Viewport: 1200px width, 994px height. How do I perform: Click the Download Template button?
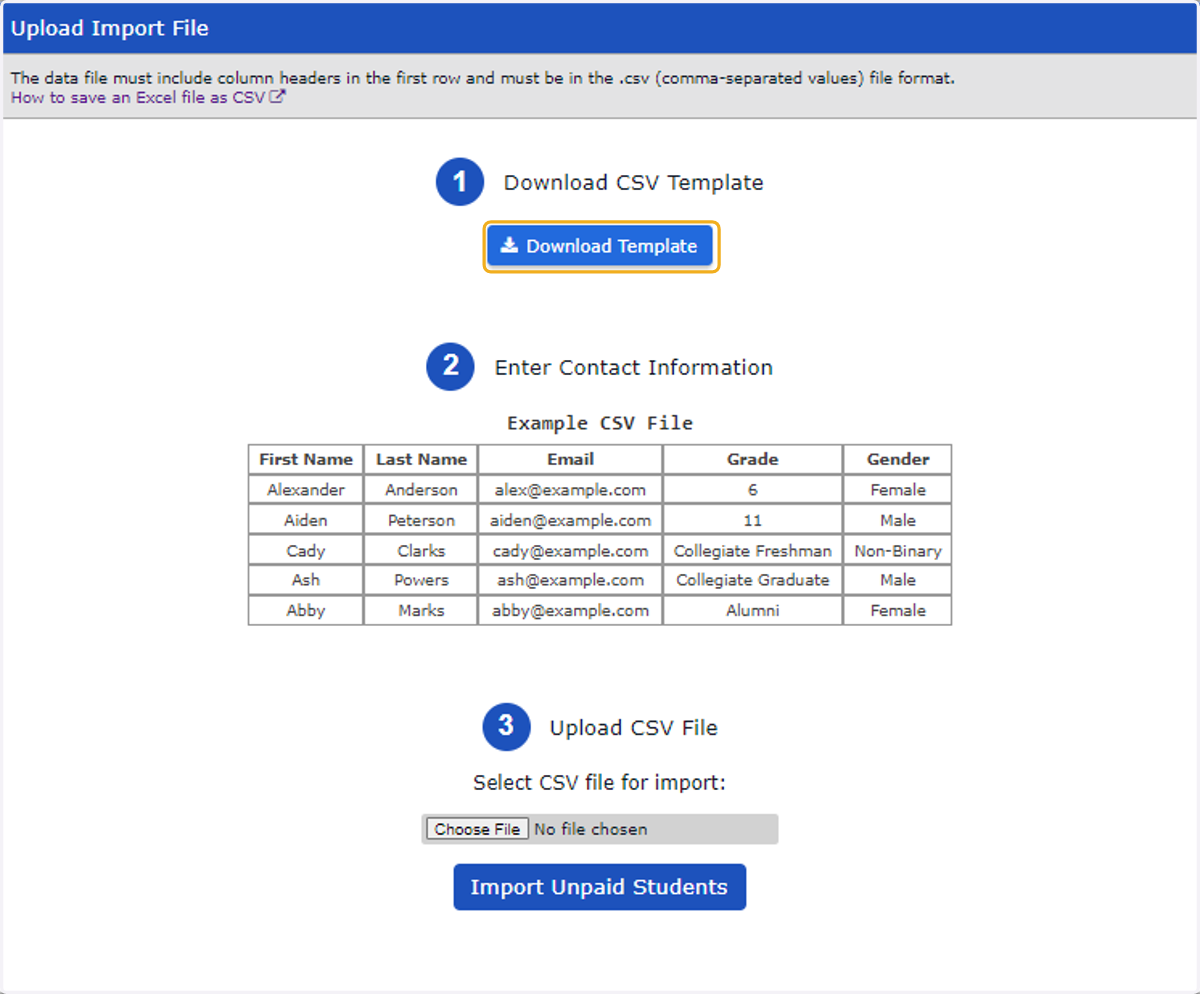coord(600,246)
